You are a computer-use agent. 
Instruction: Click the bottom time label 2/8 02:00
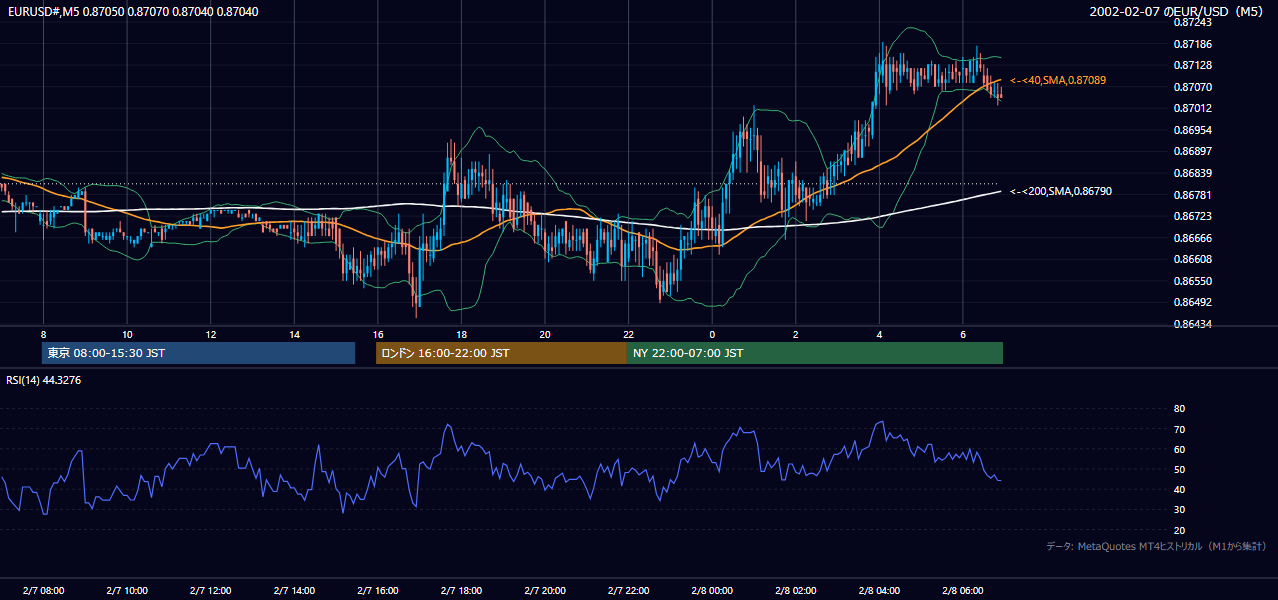pyautogui.click(x=796, y=591)
